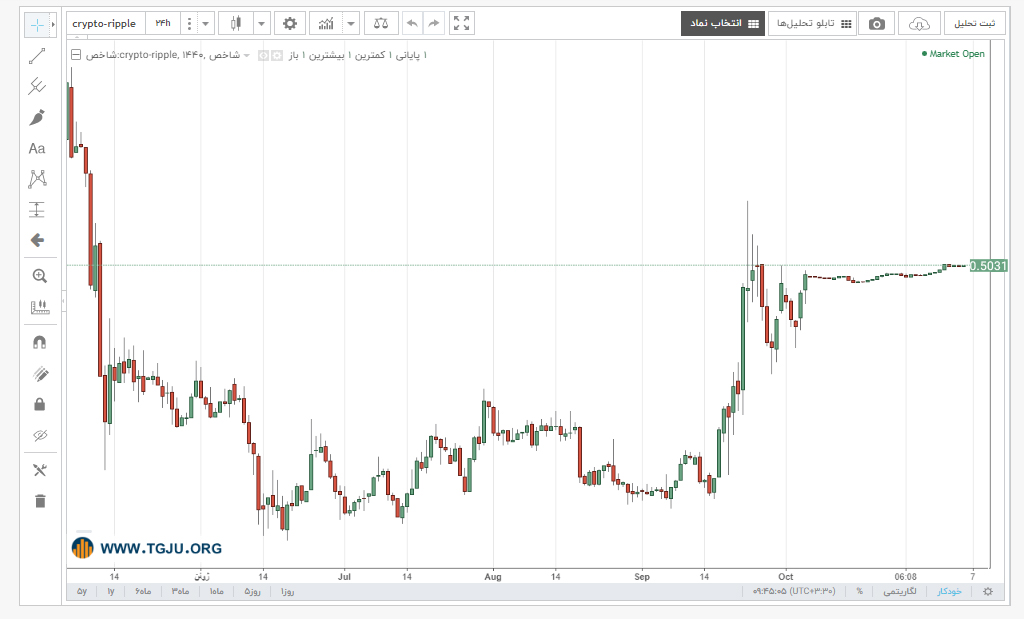The image size is (1024, 619).
Task: Click the Oct label on time axis
Action: [786, 577]
